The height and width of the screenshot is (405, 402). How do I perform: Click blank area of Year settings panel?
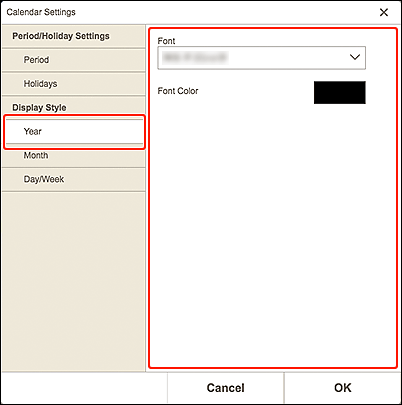tap(273, 233)
